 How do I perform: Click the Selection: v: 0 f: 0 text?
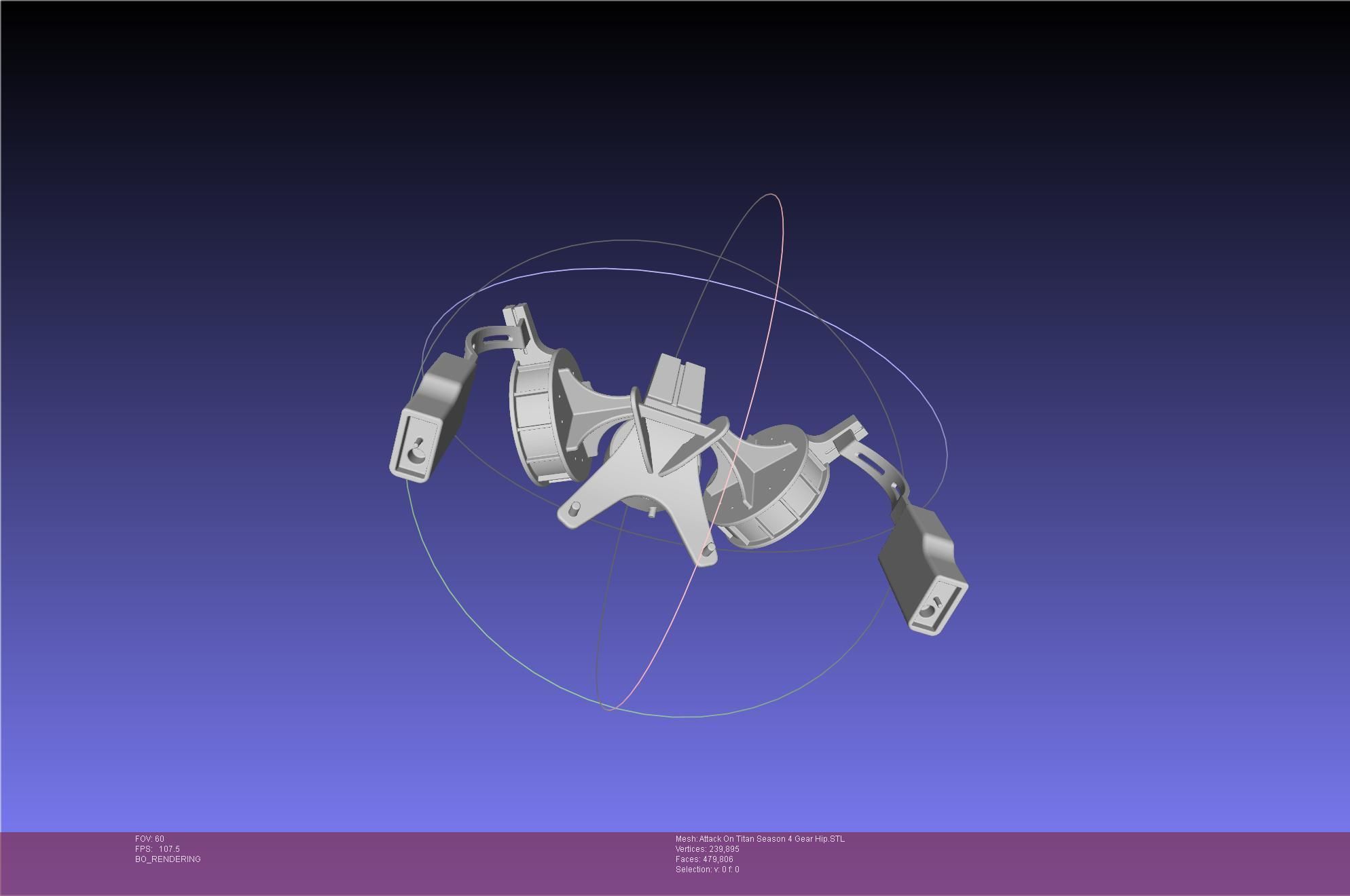point(707,870)
